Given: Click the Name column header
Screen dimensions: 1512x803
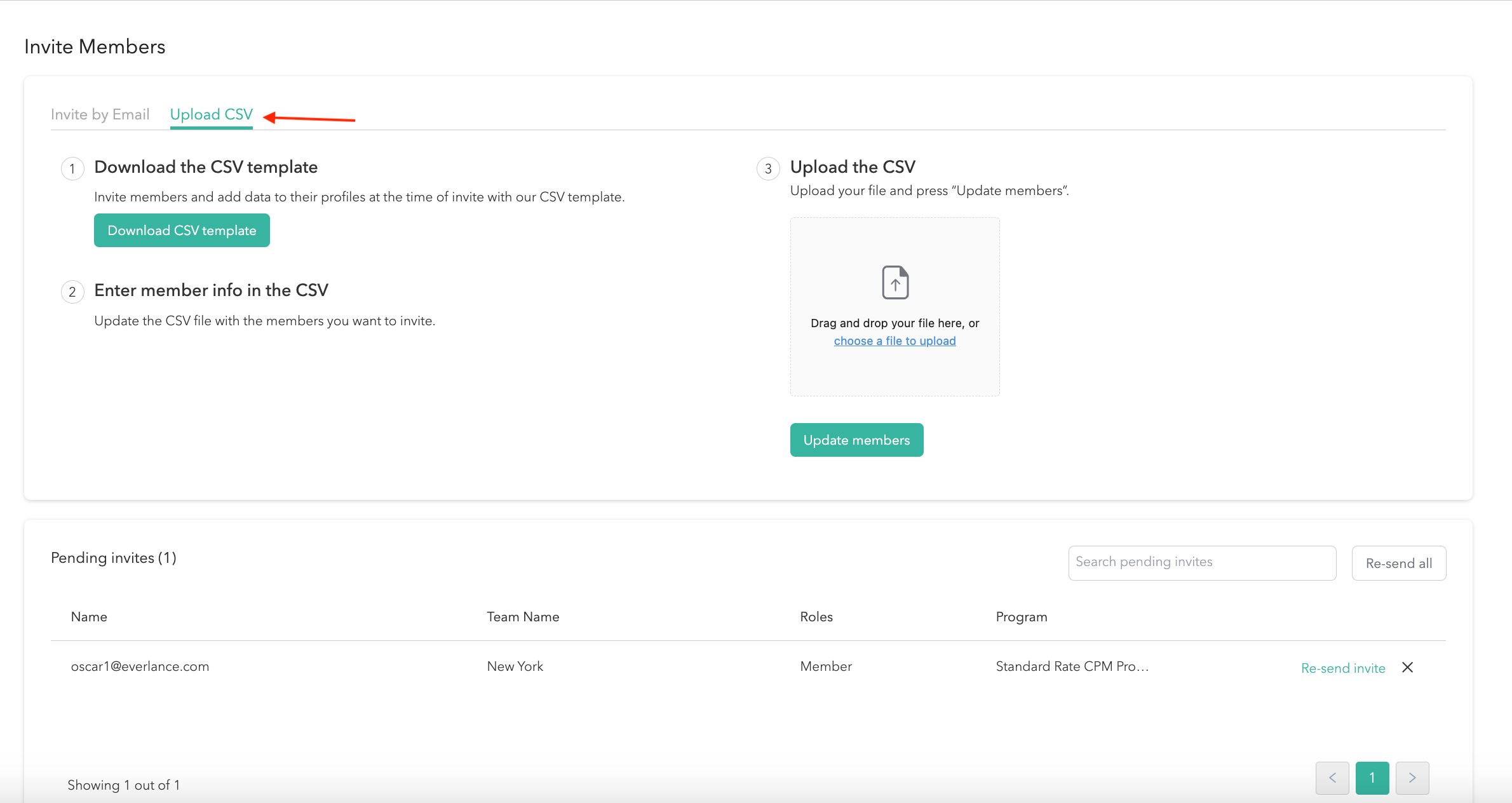Looking at the screenshot, I should (89, 617).
